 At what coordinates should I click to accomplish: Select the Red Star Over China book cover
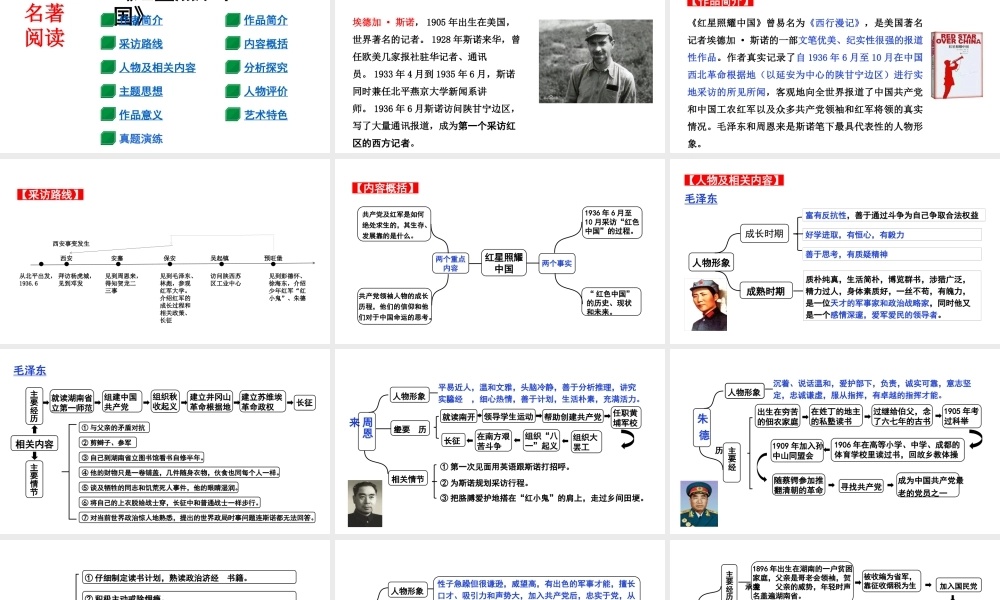point(957,65)
